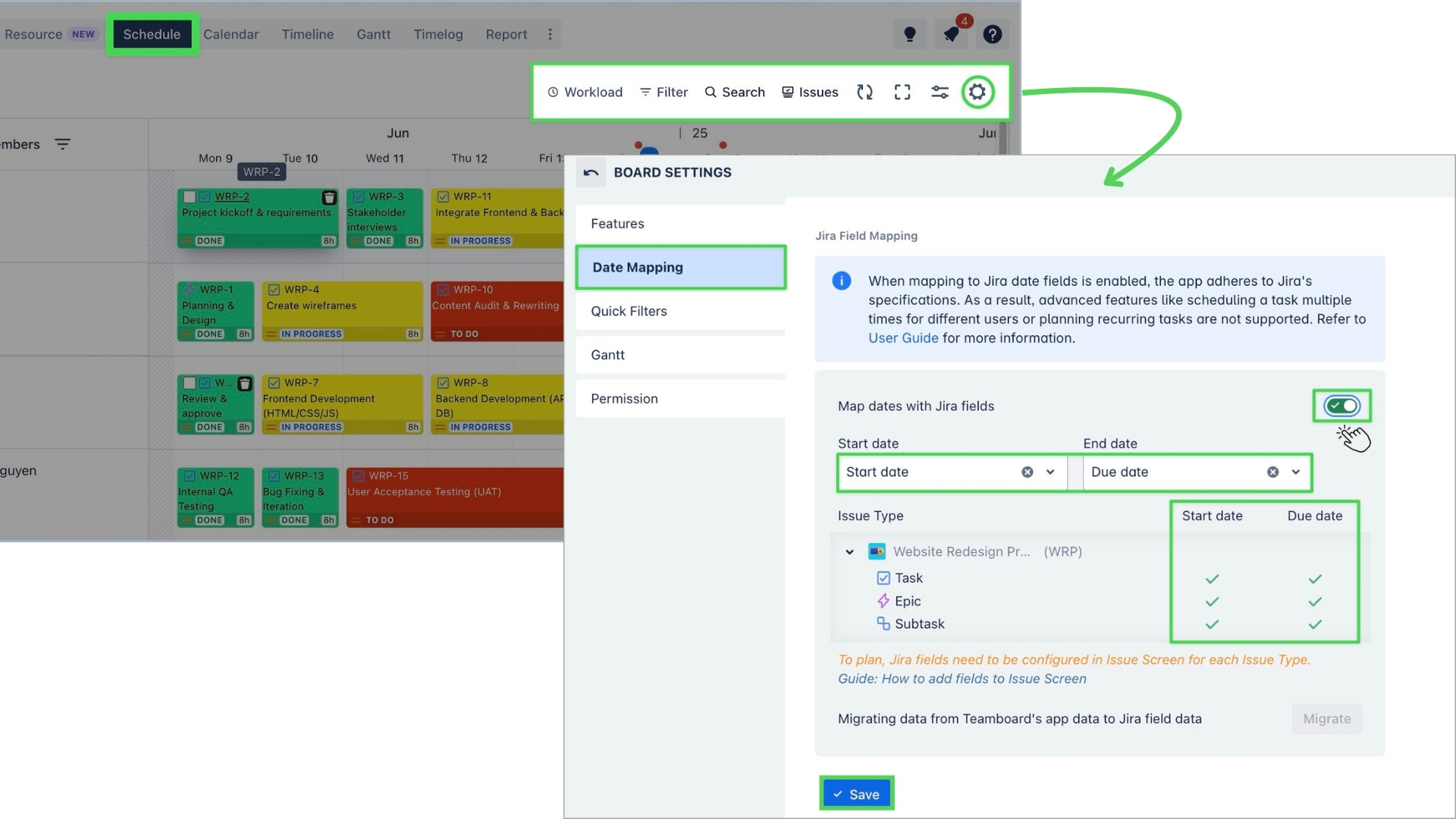Check the Review & approve task checkbox

190,383
